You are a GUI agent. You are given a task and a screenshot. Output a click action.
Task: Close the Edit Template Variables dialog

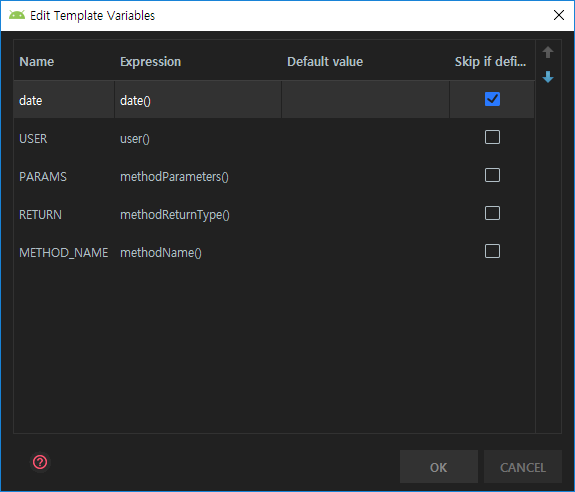(558, 15)
